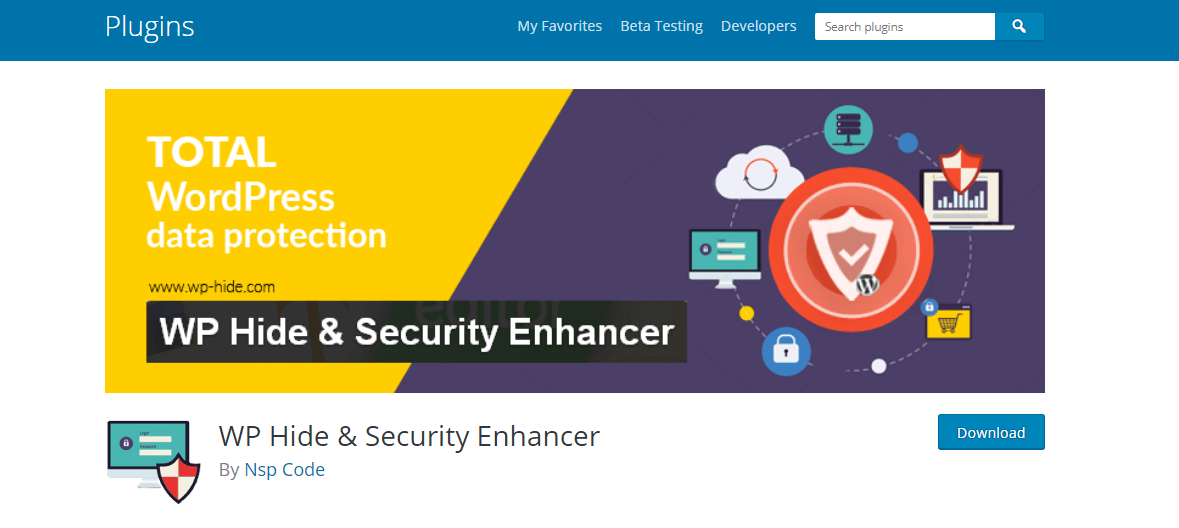
Task: Click the TOTAL WordPress data protection text
Action: pyautogui.click(x=266, y=194)
